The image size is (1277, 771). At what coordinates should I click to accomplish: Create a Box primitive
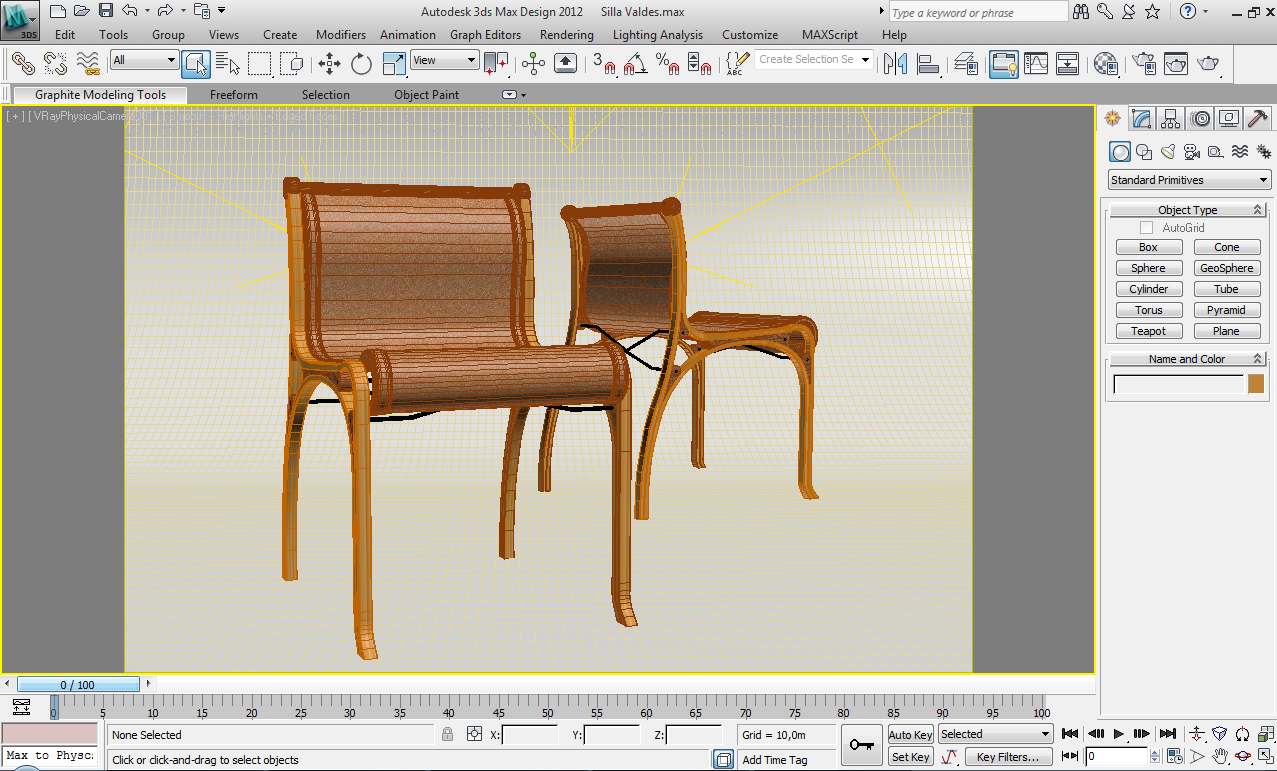click(x=1149, y=247)
